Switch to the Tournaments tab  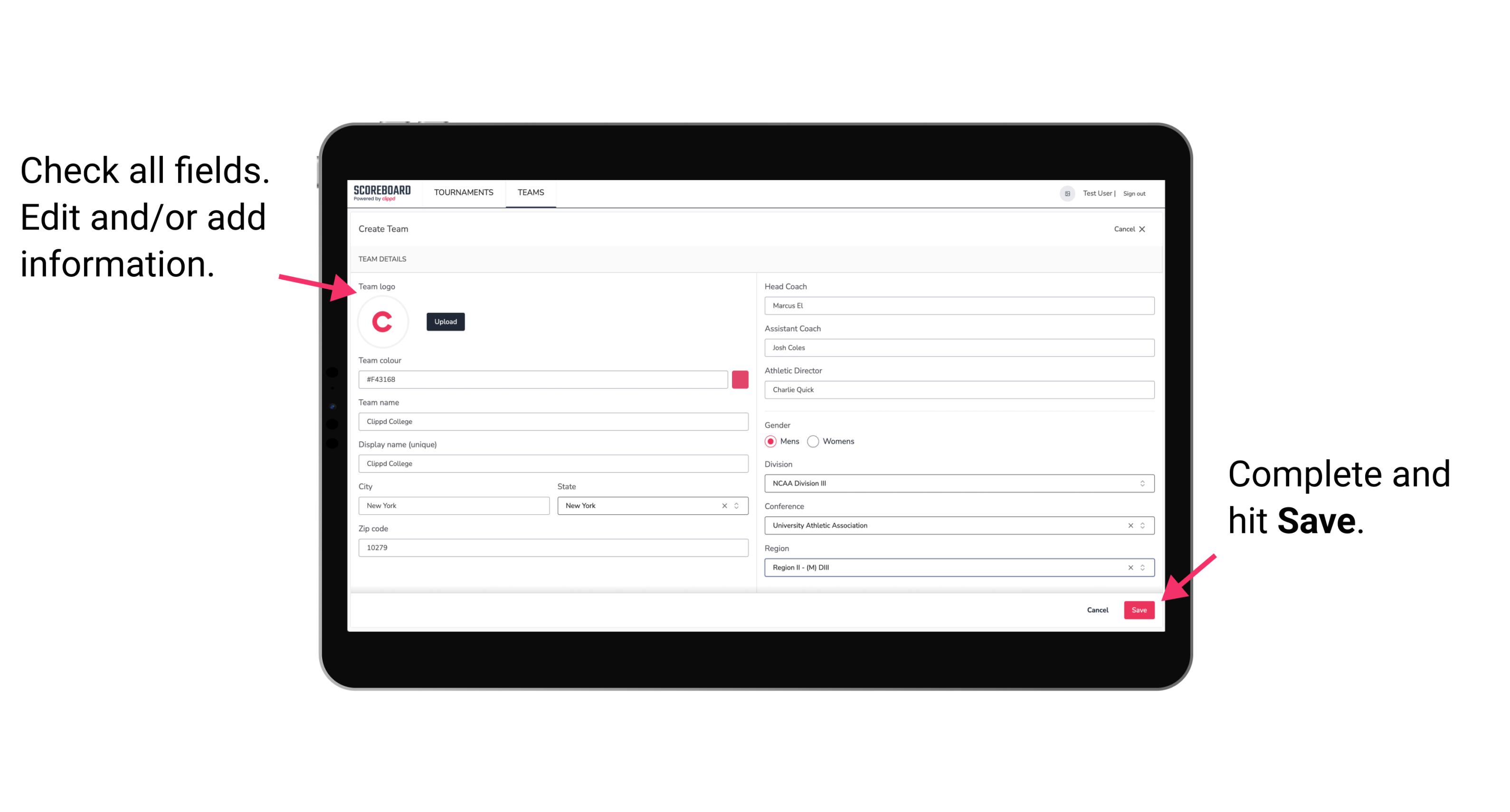[x=463, y=192]
